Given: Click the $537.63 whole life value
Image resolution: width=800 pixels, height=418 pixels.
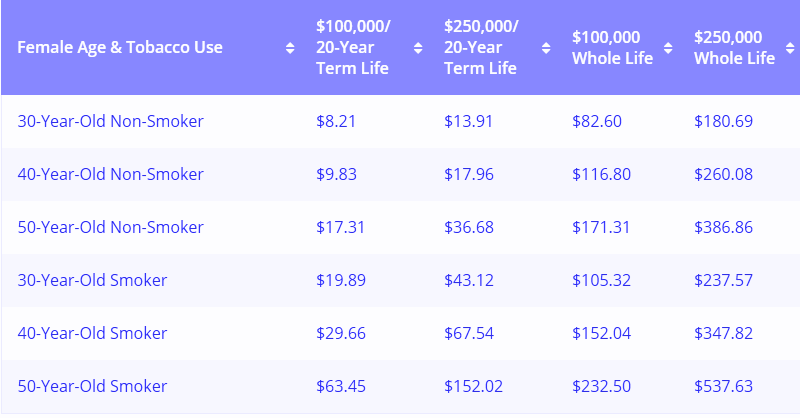Looking at the screenshot, I should click(x=723, y=386).
